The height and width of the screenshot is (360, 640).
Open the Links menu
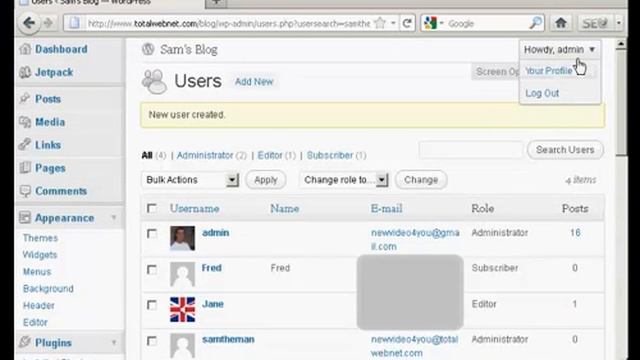[48, 145]
